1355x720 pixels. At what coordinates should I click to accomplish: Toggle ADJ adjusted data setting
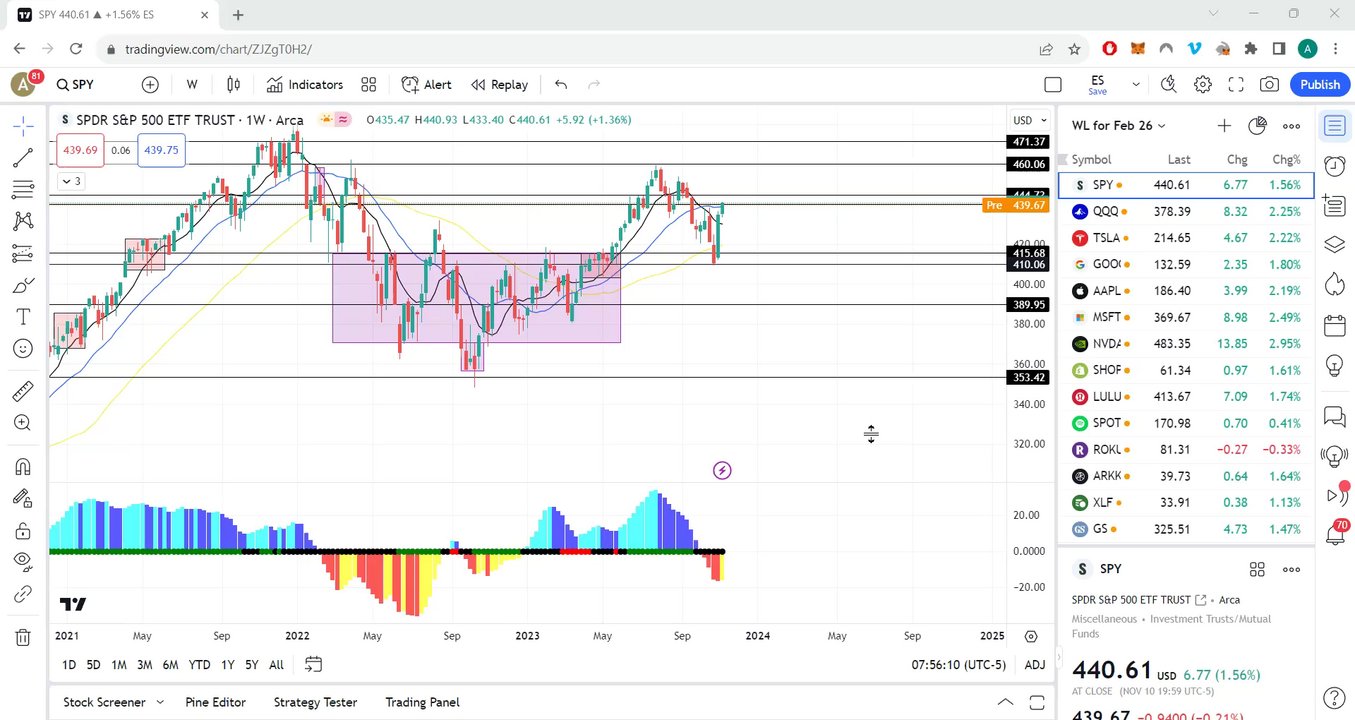pyautogui.click(x=1035, y=665)
